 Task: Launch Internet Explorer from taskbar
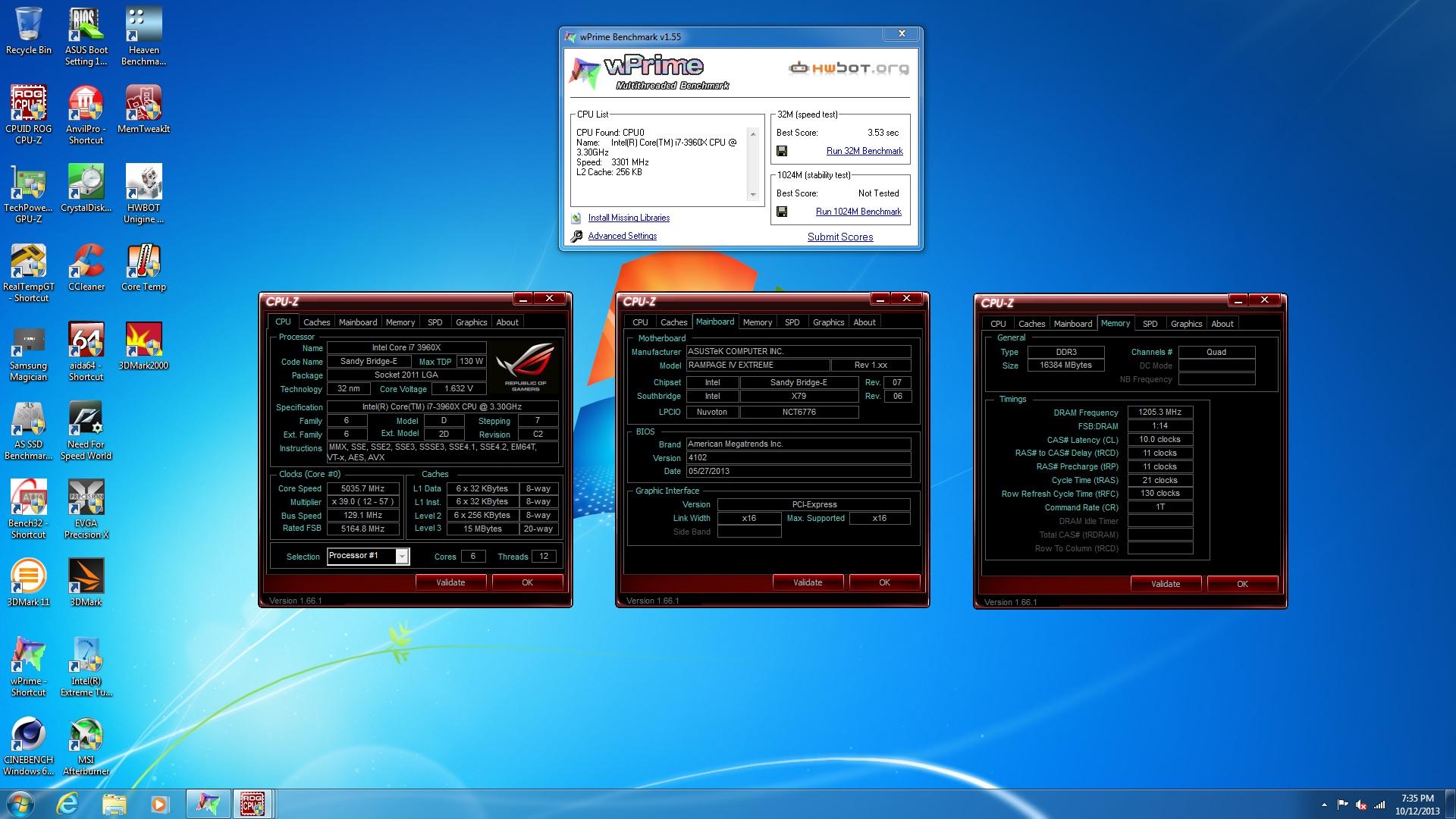[x=68, y=804]
